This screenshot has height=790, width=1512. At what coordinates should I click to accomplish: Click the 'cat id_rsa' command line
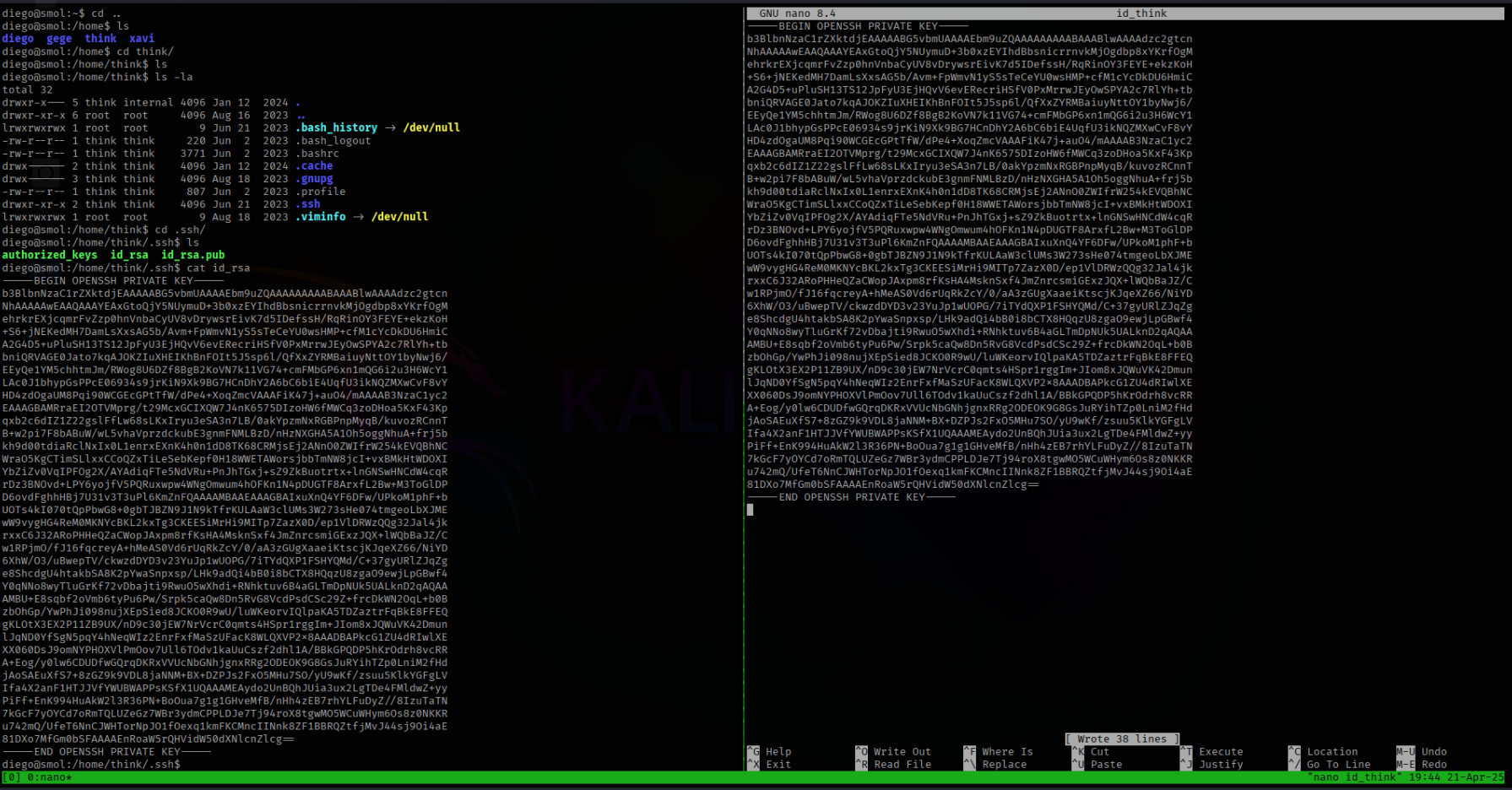pyautogui.click(x=126, y=268)
